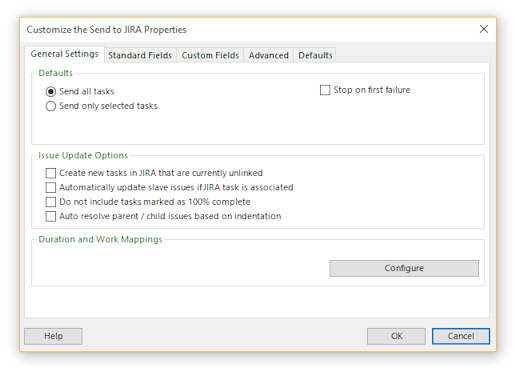Toggle Automatically update slave issues checkbox
The width and height of the screenshot is (516, 372).
click(51, 187)
